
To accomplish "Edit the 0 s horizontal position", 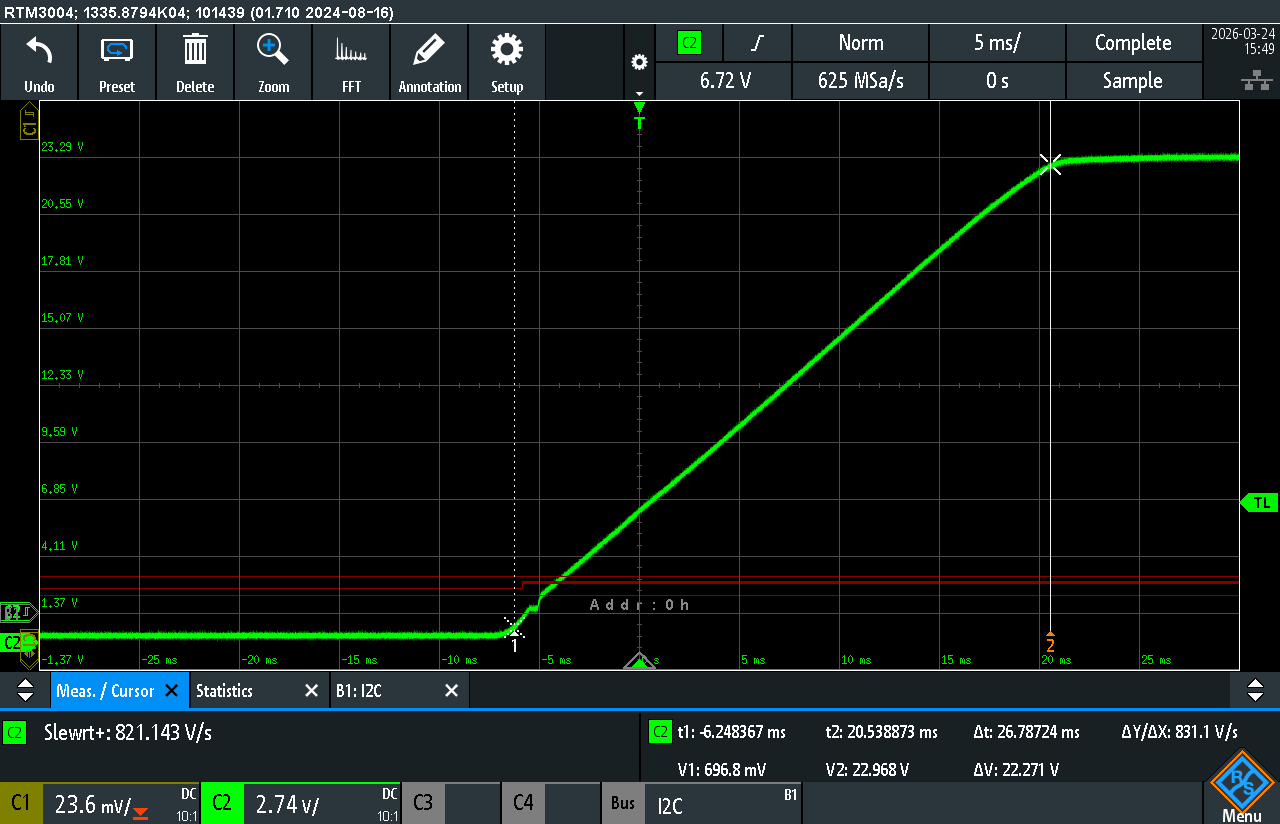I will (x=997, y=80).
